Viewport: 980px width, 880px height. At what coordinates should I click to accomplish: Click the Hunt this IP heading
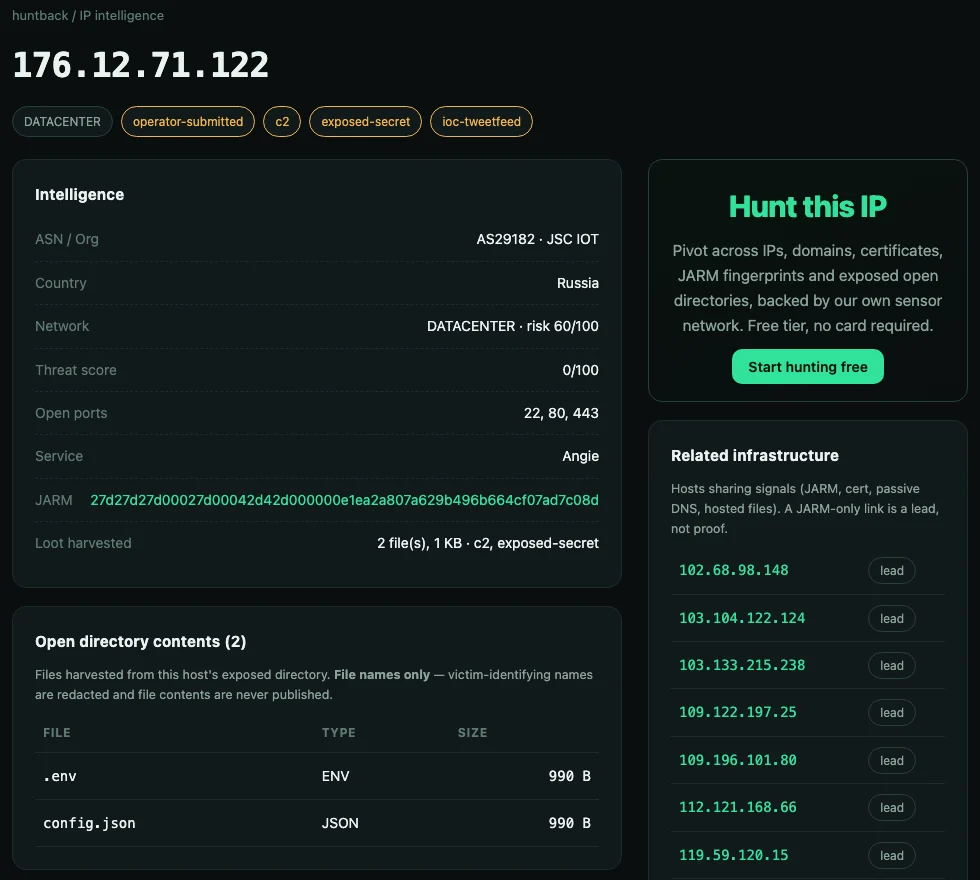pos(808,207)
